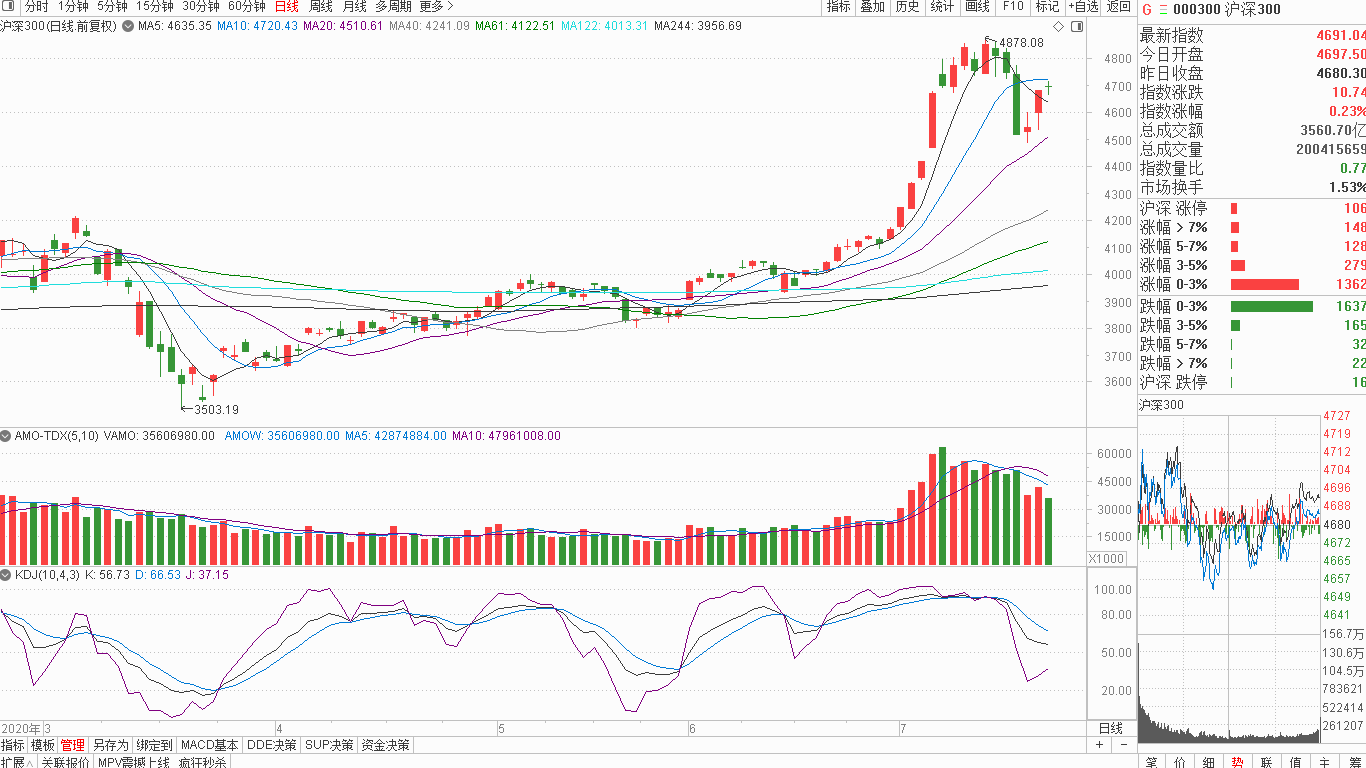The image size is (1366, 768).
Task: Select the 1分钟 timeframe
Action: point(73,7)
